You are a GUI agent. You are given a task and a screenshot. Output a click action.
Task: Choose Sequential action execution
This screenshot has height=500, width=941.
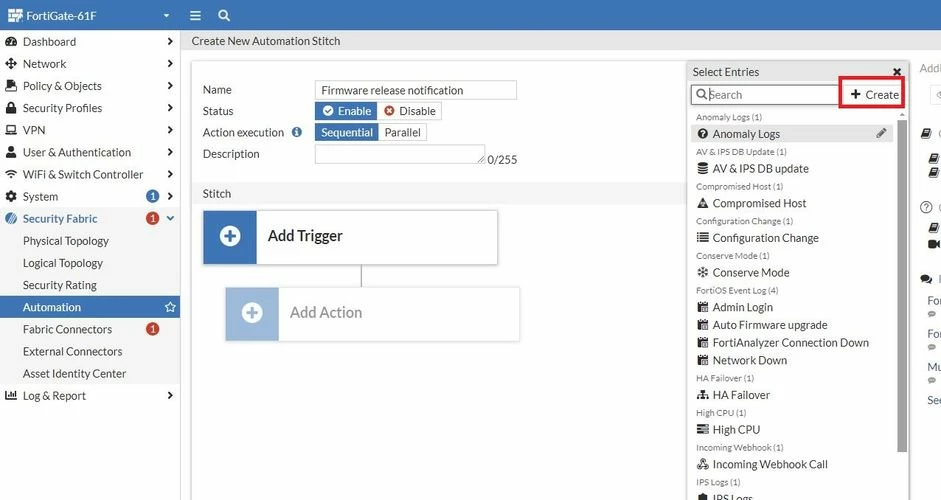click(346, 133)
